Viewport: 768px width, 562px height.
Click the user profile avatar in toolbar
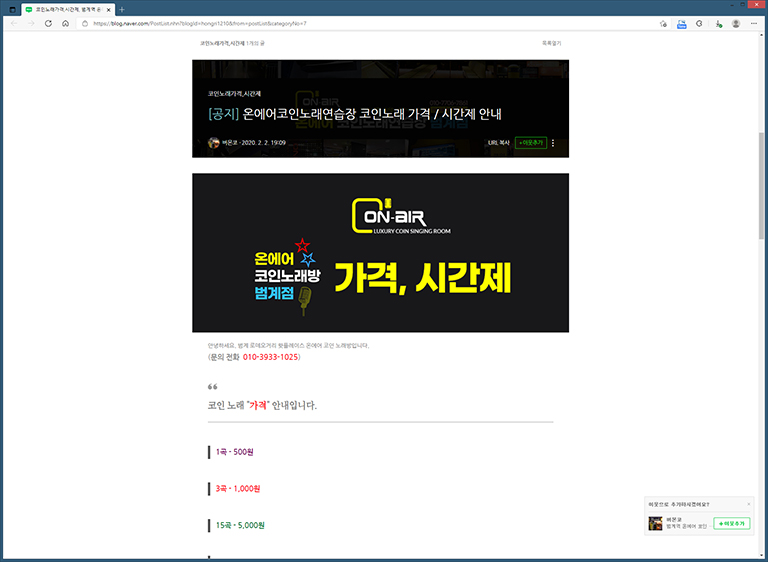[x=736, y=23]
